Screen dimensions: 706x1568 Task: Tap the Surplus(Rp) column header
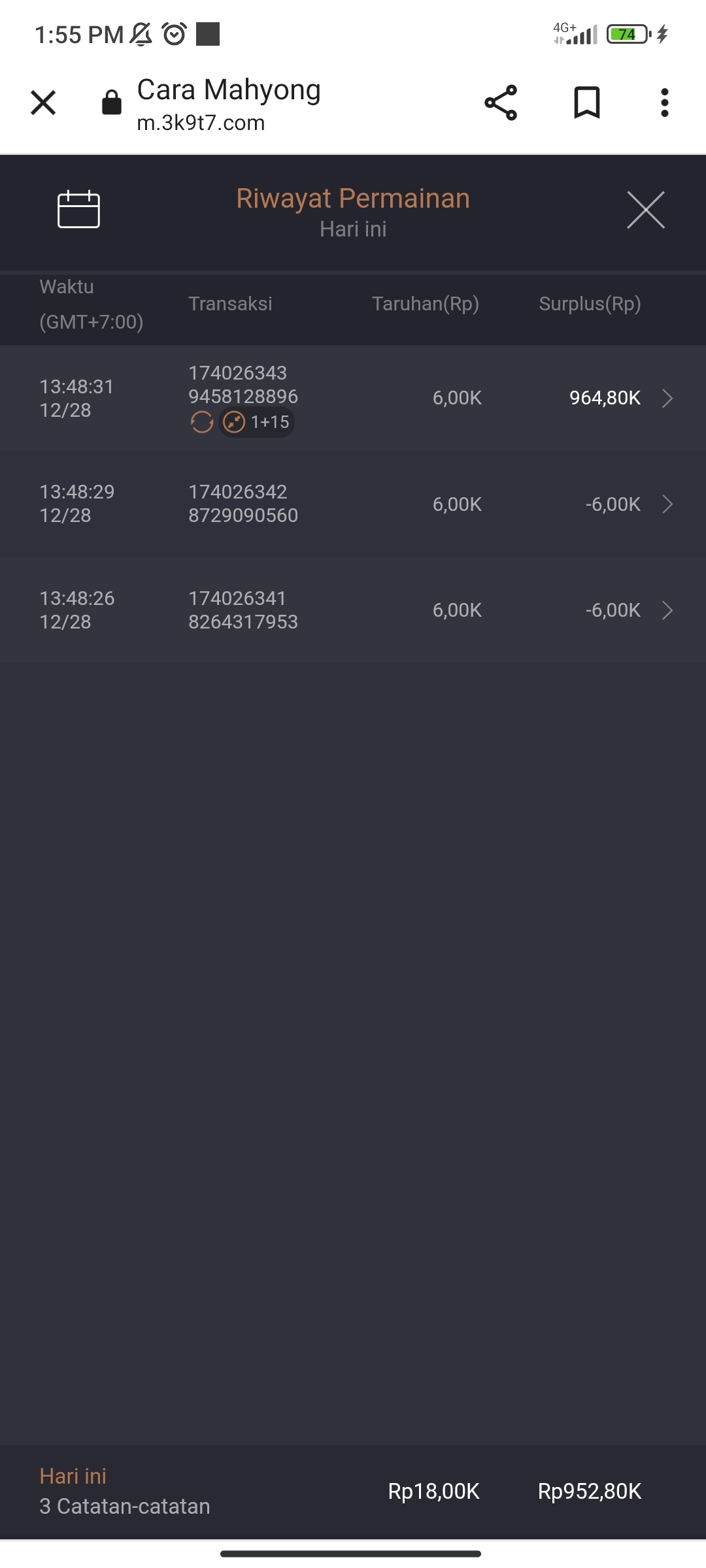[590, 304]
